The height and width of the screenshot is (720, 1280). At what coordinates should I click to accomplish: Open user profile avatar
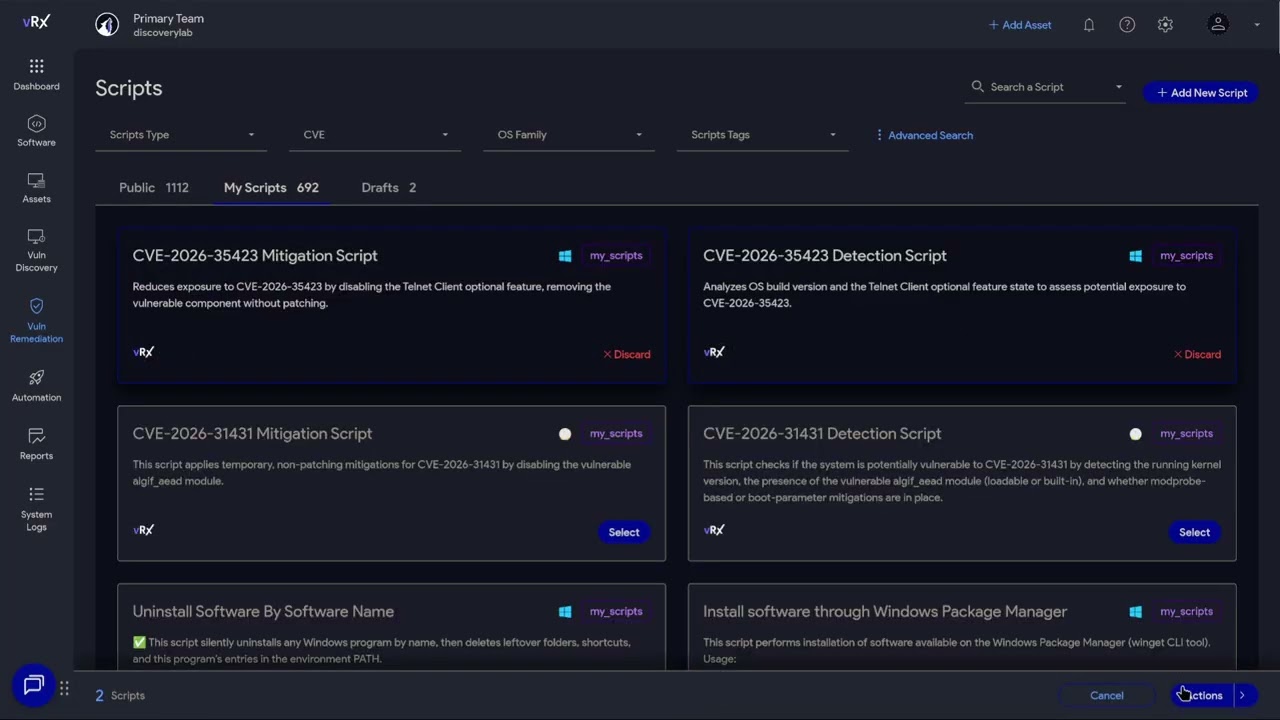click(1218, 25)
